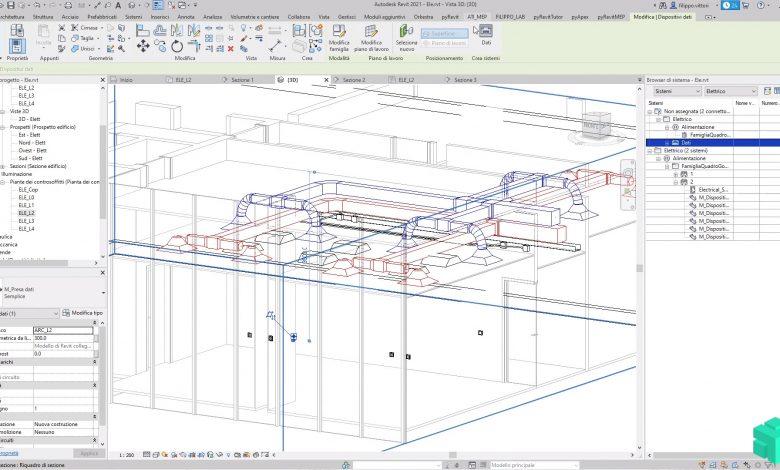Select the highlighted Dati tree item
The width and height of the screenshot is (780, 470).
(685, 142)
